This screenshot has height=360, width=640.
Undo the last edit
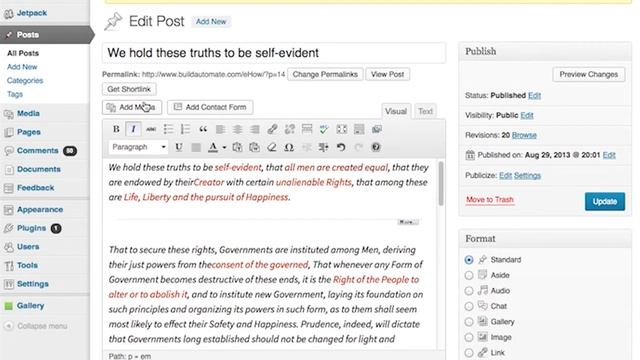click(x=341, y=147)
